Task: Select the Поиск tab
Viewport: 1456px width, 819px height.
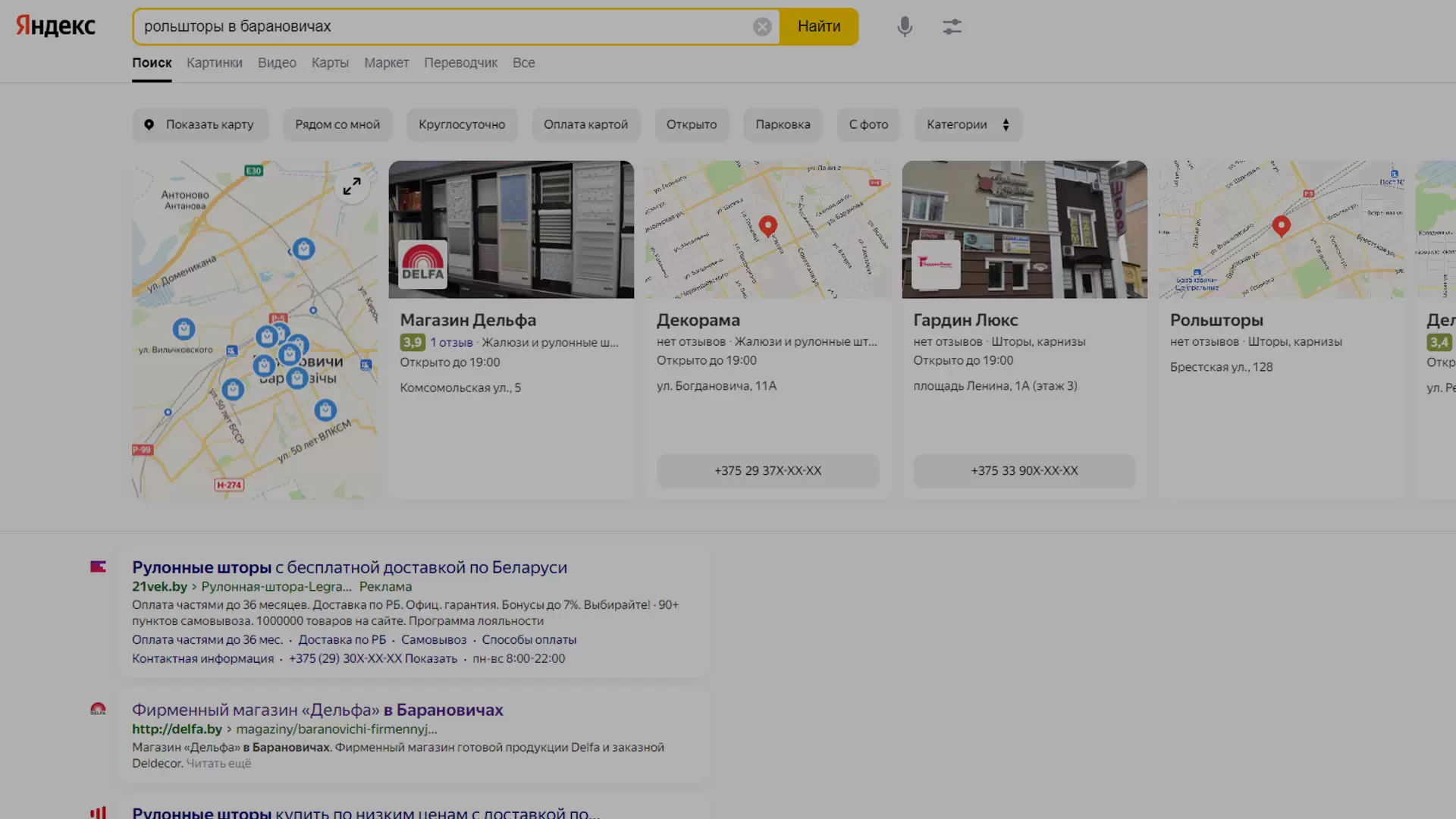Action: click(152, 63)
